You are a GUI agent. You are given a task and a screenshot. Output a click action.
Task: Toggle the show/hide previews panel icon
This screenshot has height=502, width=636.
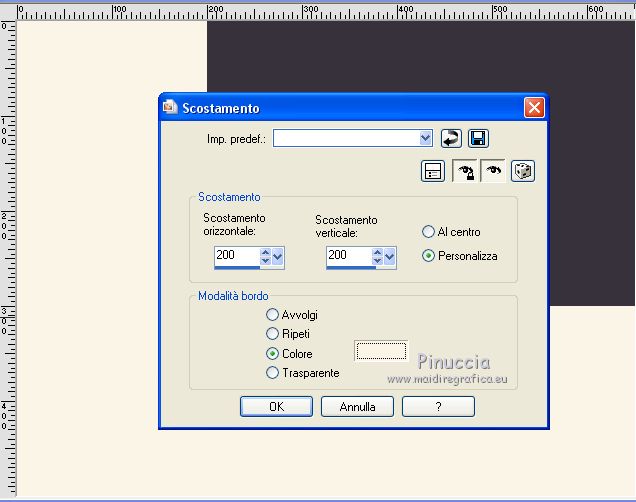click(433, 171)
